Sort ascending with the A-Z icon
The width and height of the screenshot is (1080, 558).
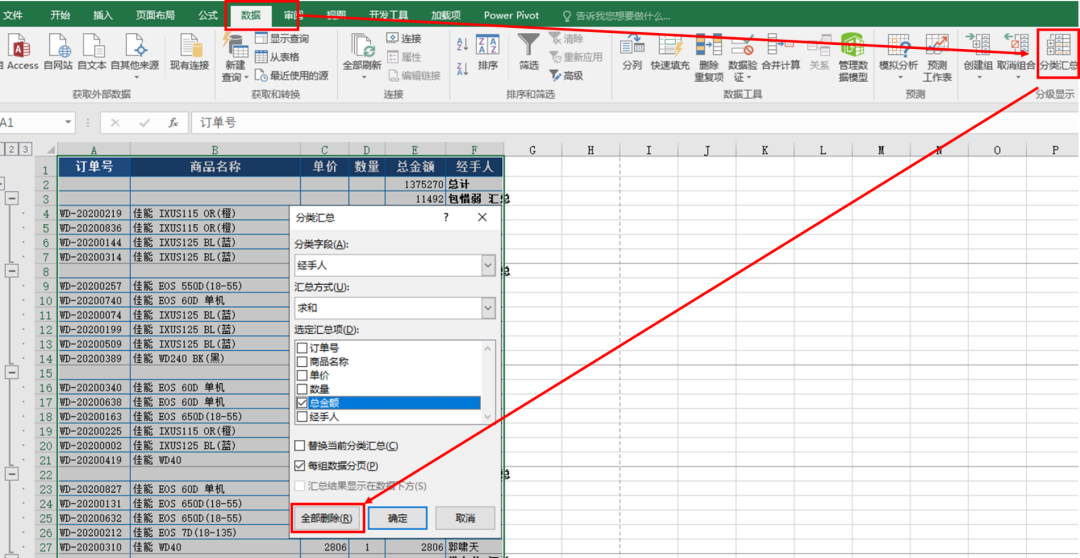(x=463, y=45)
